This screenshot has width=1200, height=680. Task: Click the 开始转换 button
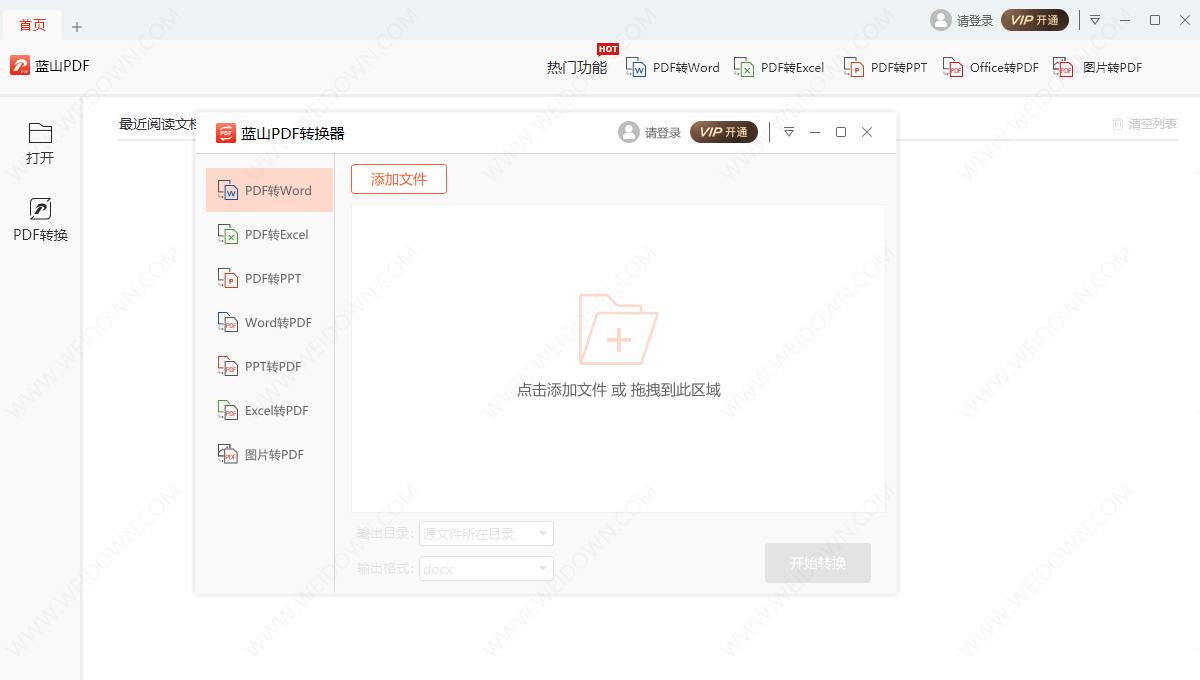point(818,563)
